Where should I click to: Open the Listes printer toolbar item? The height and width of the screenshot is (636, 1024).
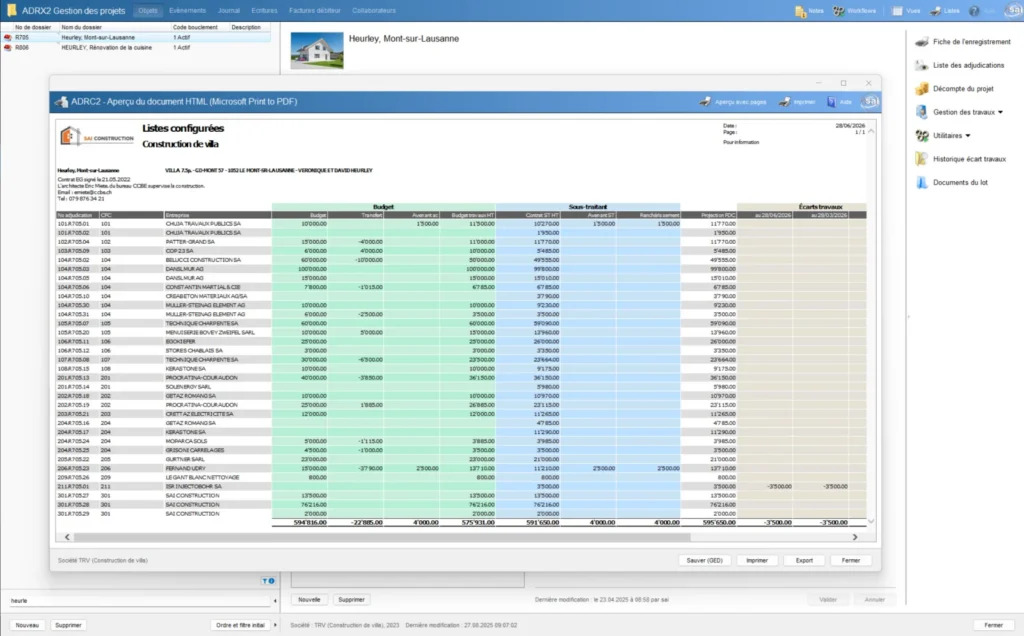coord(944,10)
